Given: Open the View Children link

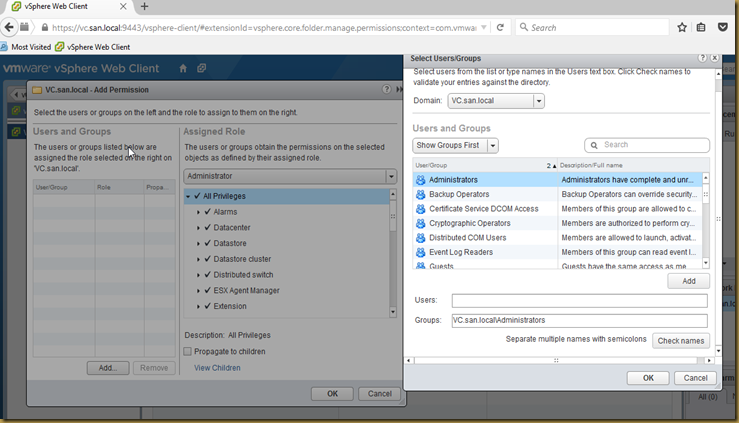Looking at the screenshot, I should [217, 368].
